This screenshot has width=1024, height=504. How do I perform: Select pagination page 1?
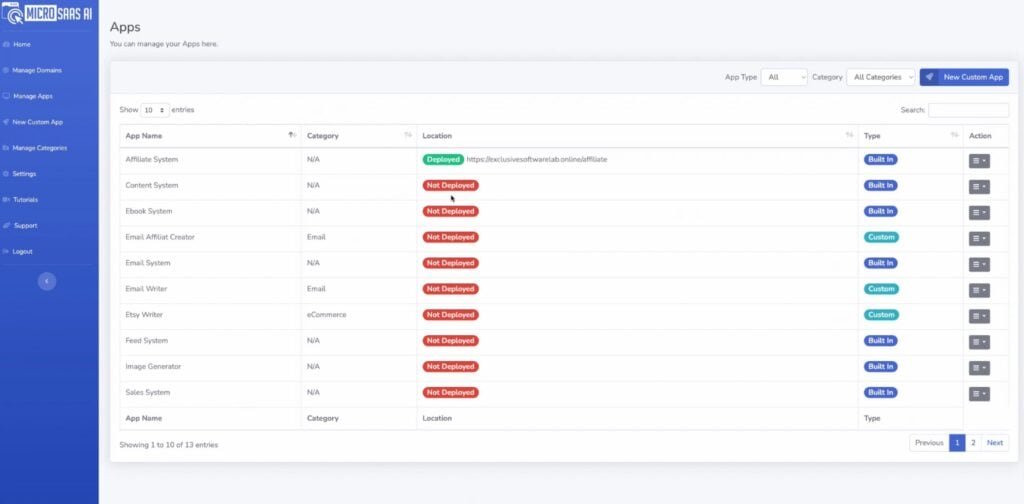(x=957, y=443)
